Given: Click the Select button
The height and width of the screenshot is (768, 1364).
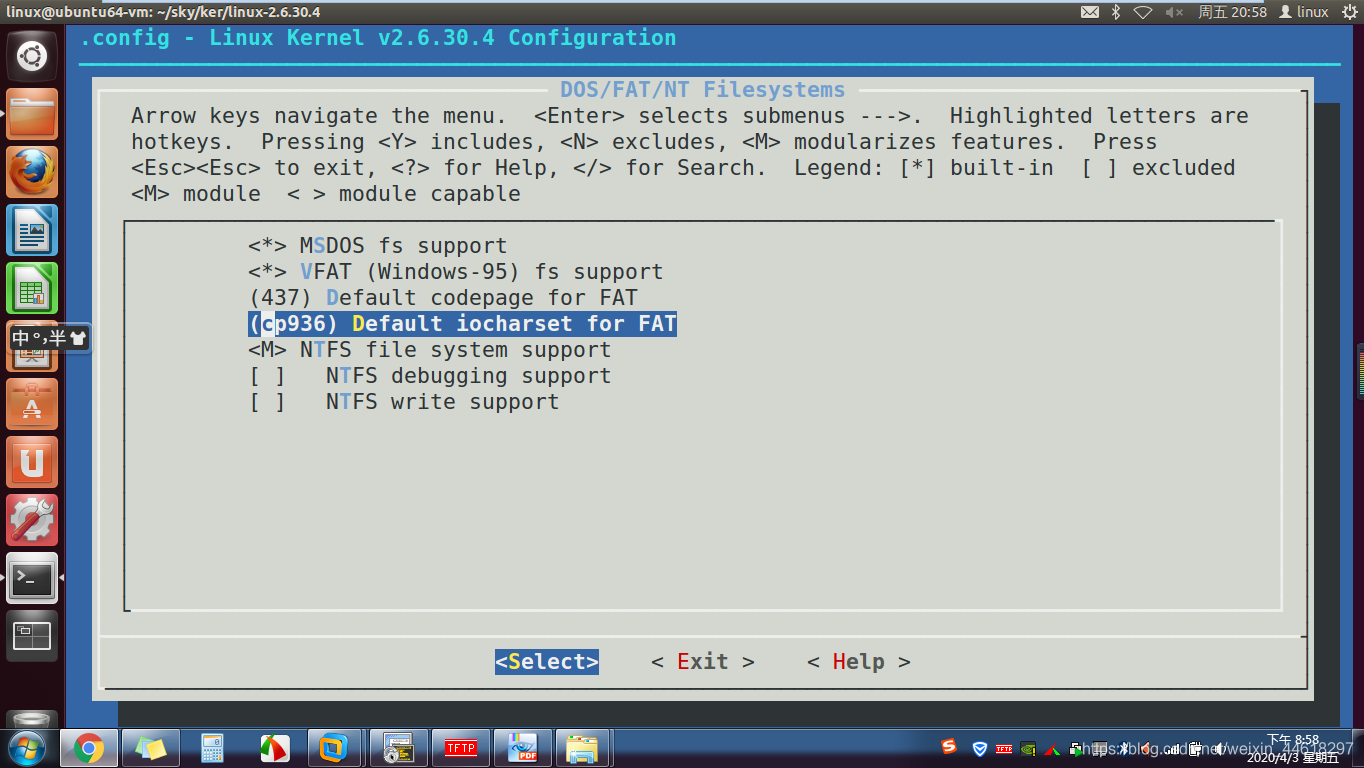Looking at the screenshot, I should (547, 662).
